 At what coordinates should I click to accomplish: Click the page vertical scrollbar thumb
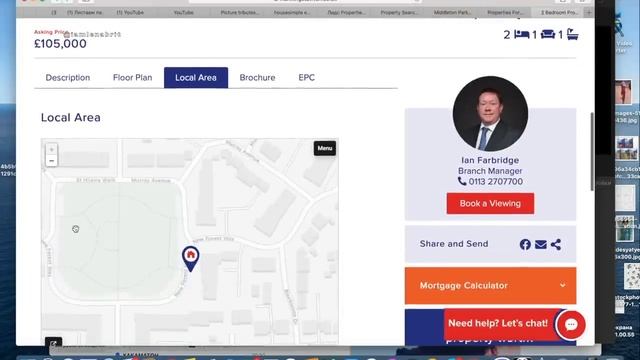[x=592, y=151]
